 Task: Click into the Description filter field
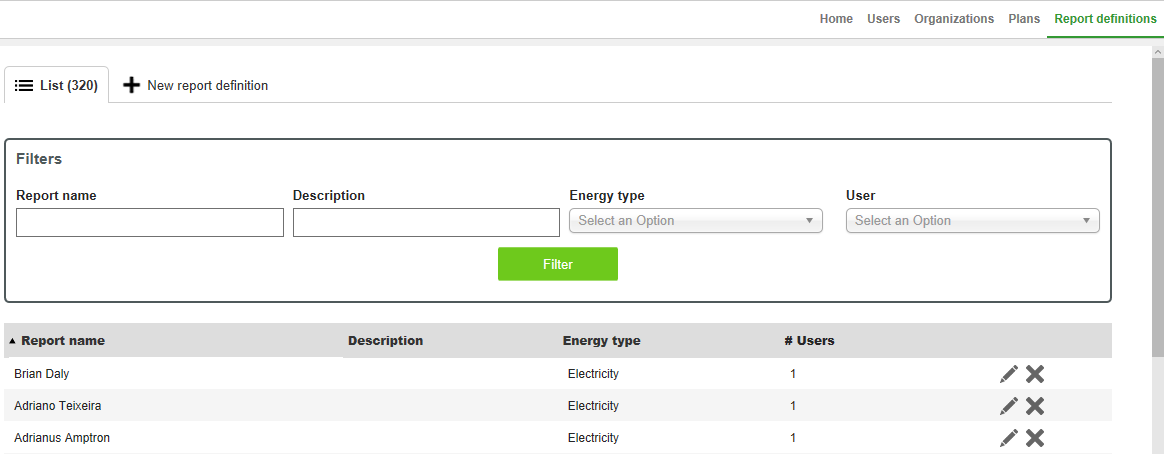point(426,223)
